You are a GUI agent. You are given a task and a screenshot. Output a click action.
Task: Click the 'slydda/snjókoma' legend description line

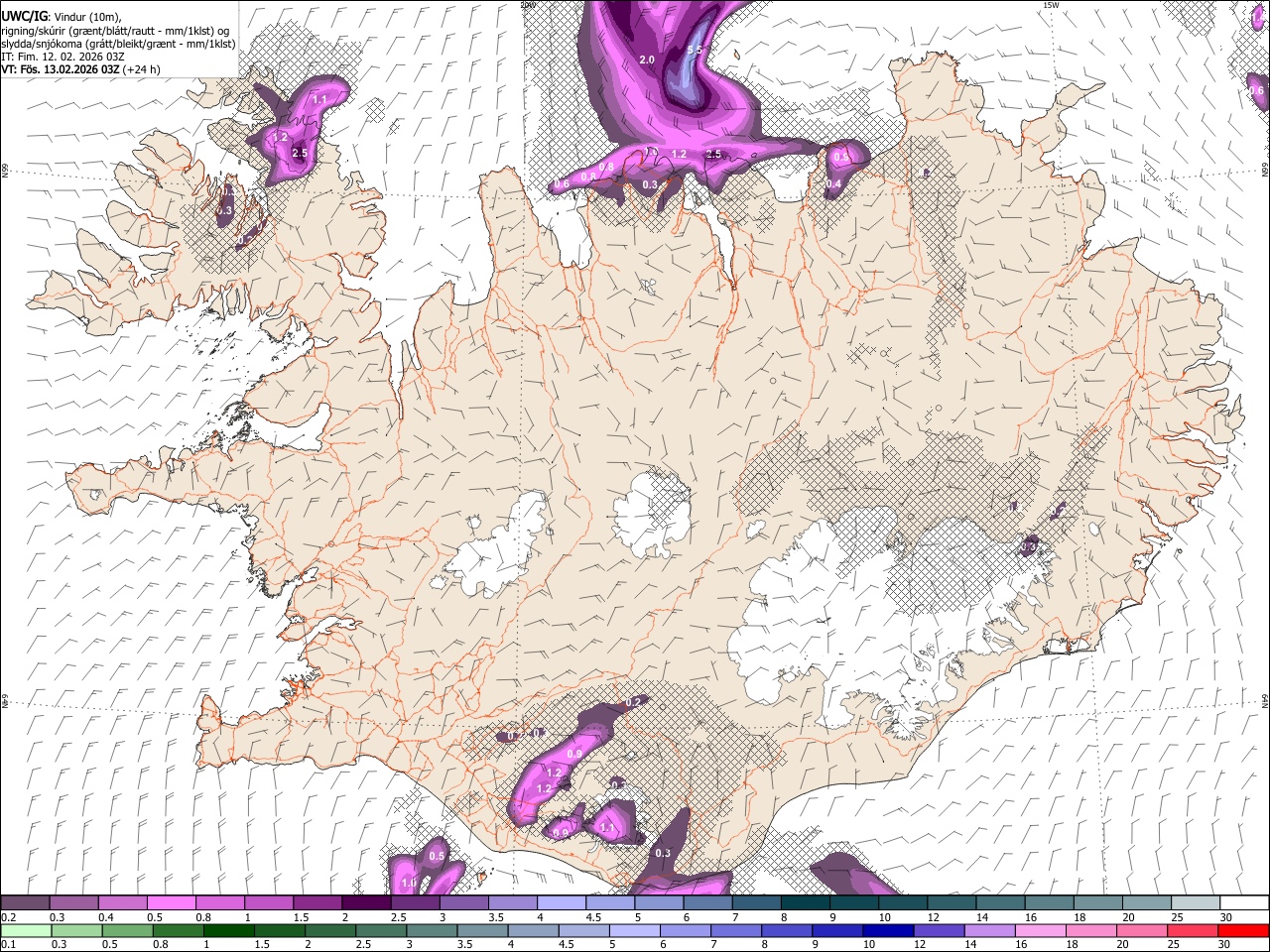click(x=118, y=44)
